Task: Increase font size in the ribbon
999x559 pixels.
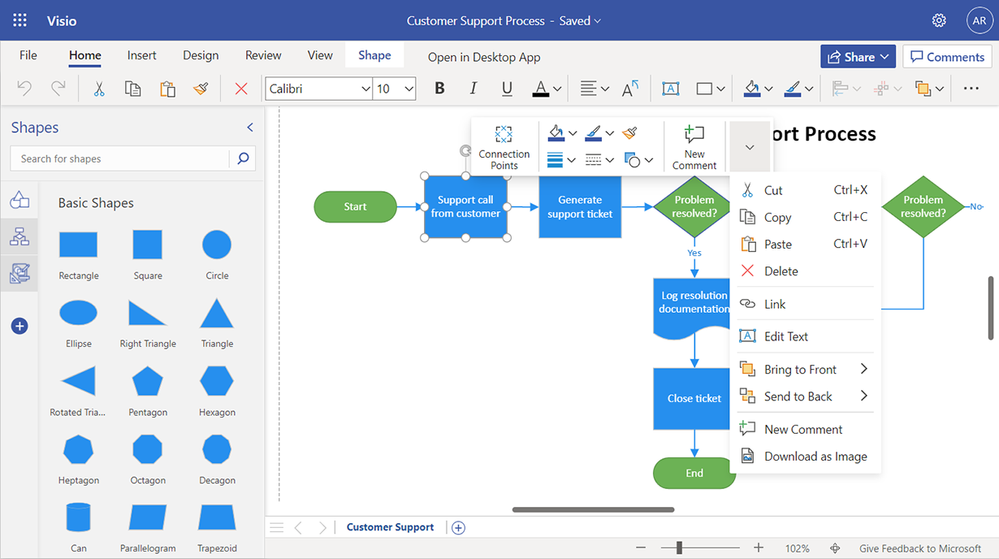Action: [630, 89]
